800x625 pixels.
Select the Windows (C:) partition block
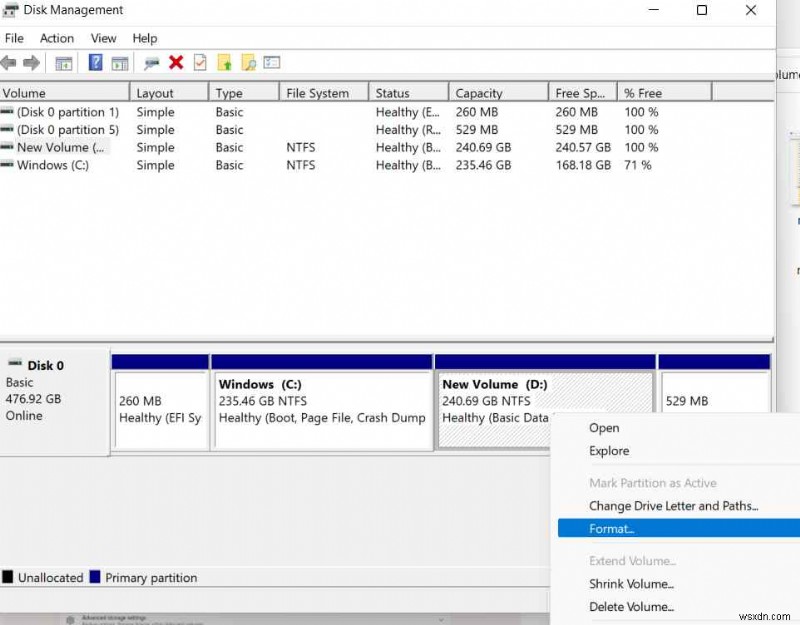[x=320, y=400]
